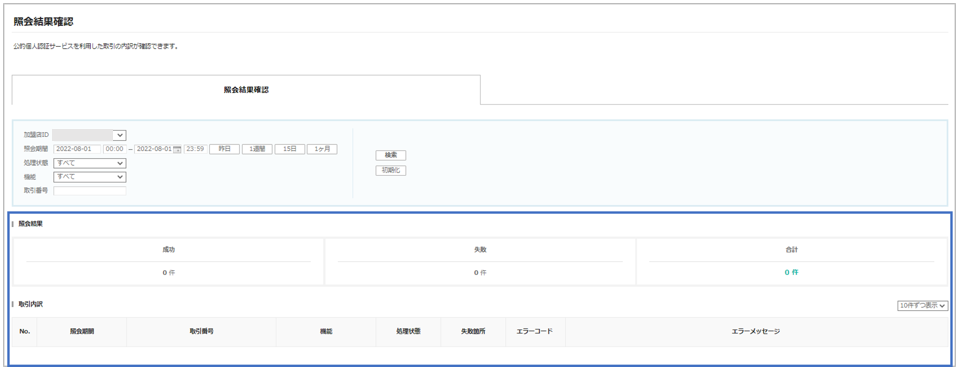Click the 照会期間 column header in the table
The width and height of the screenshot is (961, 374).
pos(82,331)
